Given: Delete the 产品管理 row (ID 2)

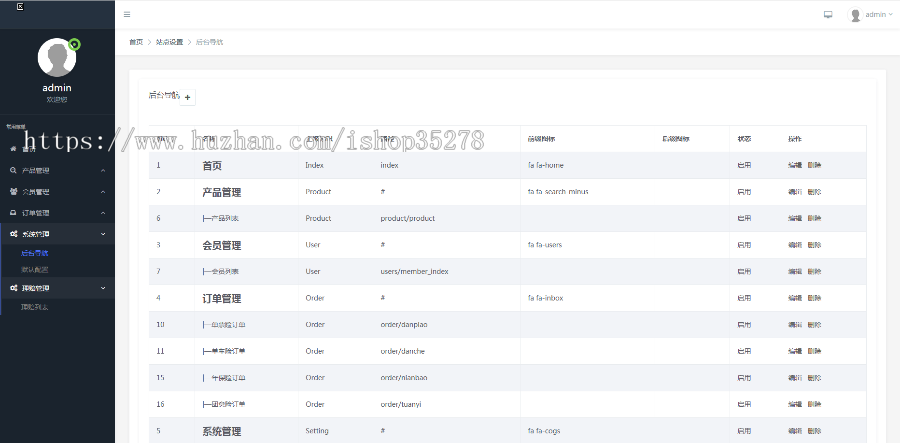Looking at the screenshot, I should tap(814, 192).
